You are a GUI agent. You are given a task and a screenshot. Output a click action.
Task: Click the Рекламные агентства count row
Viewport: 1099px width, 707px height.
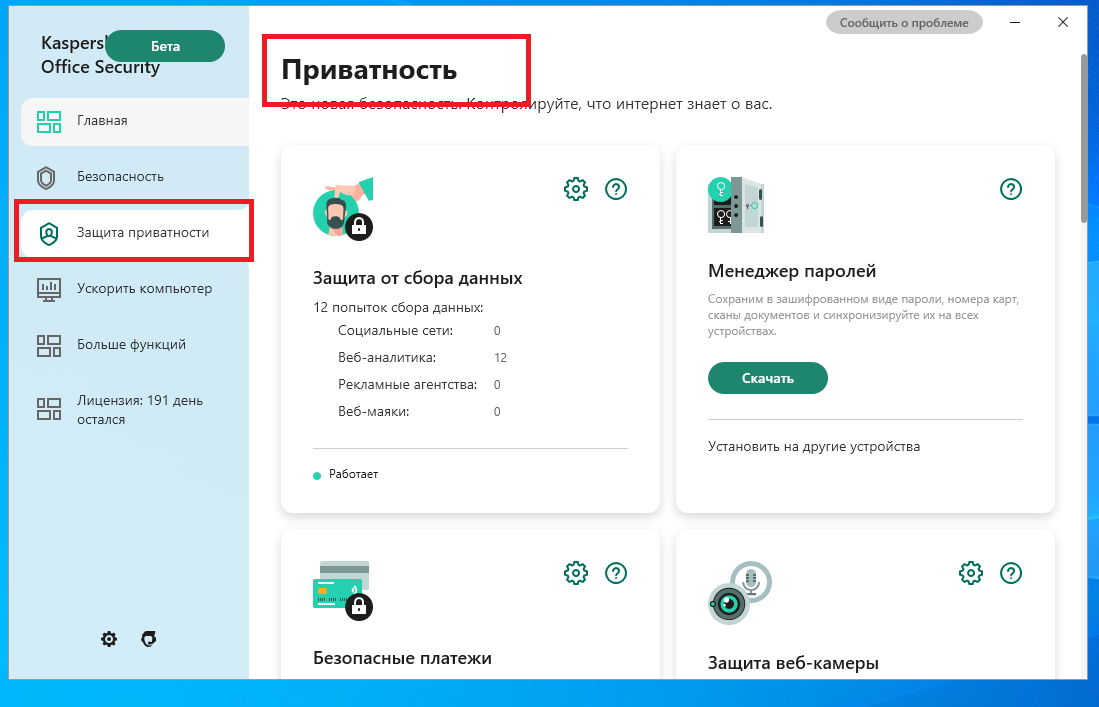point(419,385)
